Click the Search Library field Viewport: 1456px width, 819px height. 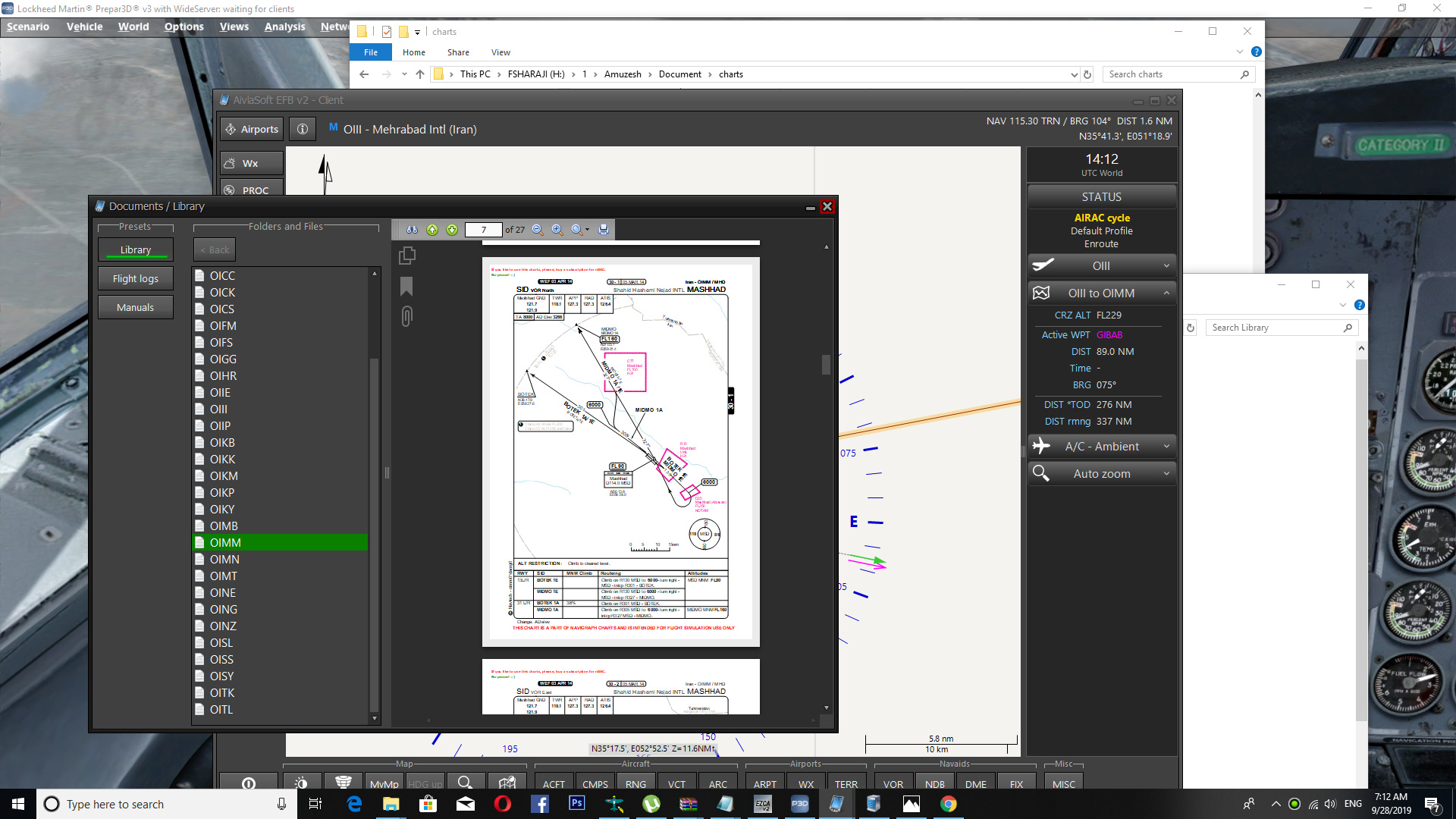tap(1281, 328)
